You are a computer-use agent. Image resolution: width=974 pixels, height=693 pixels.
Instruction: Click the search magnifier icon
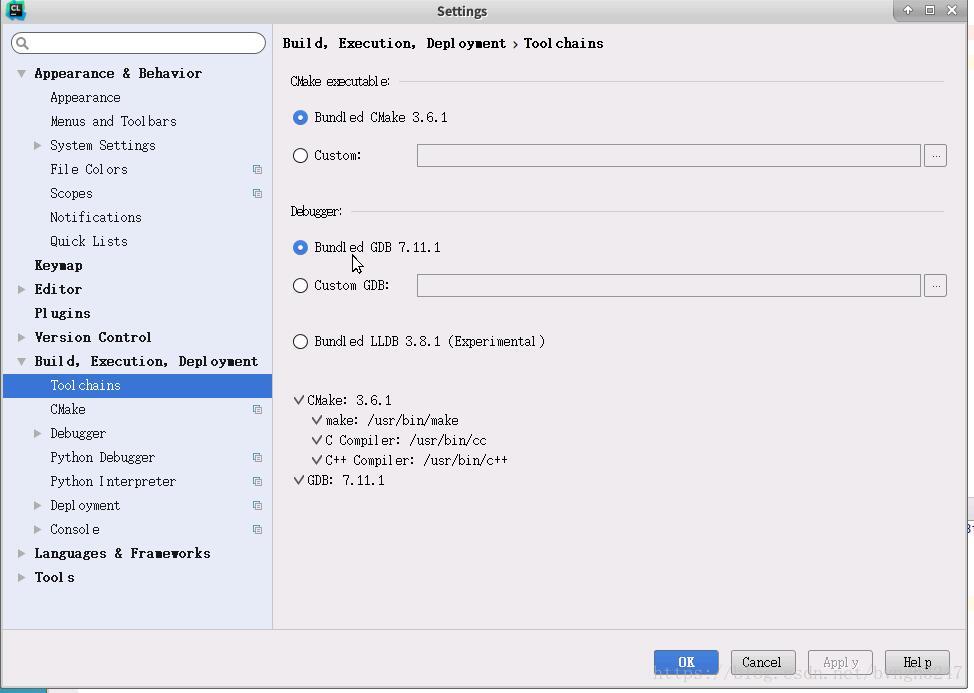tap(22, 43)
